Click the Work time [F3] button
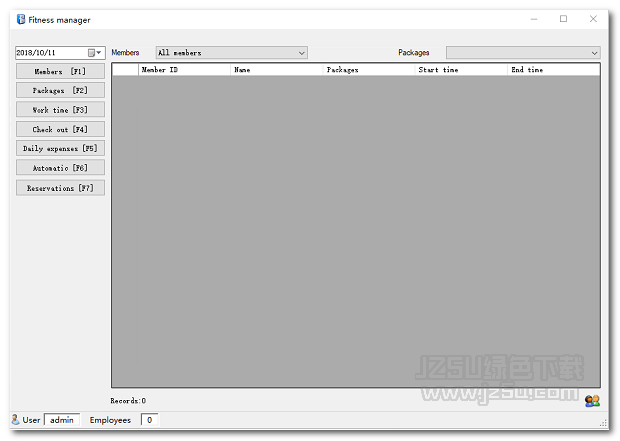 [60, 110]
